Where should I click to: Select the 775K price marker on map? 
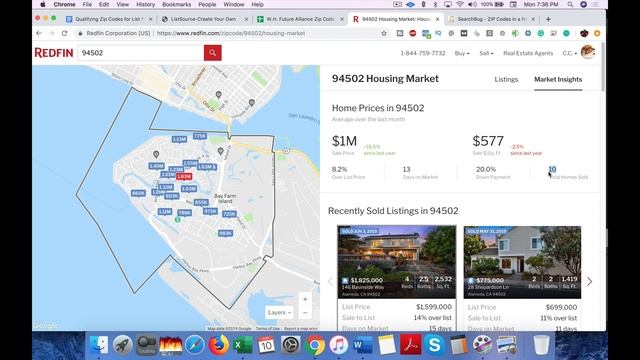pos(200,136)
